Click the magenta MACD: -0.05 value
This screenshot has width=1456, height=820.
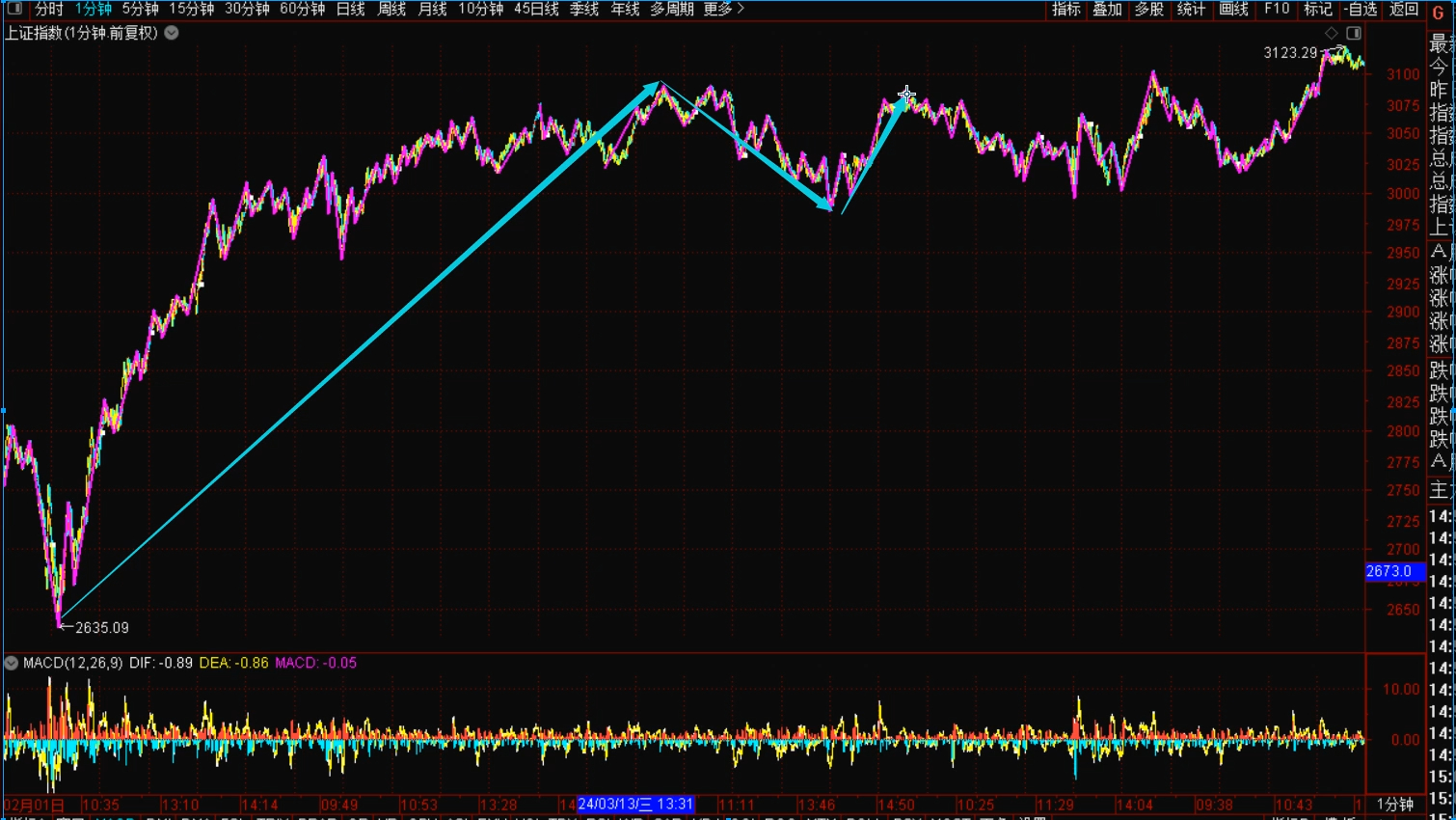click(316, 663)
